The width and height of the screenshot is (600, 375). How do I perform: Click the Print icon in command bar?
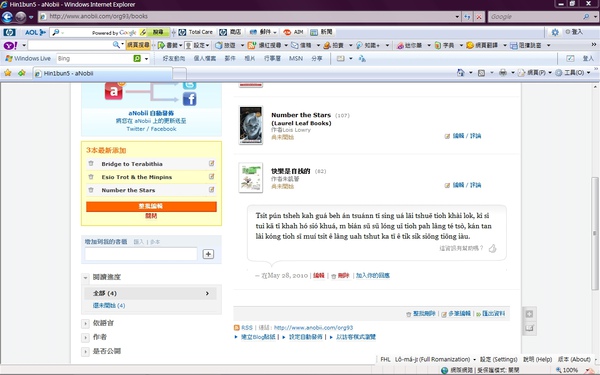coord(503,73)
